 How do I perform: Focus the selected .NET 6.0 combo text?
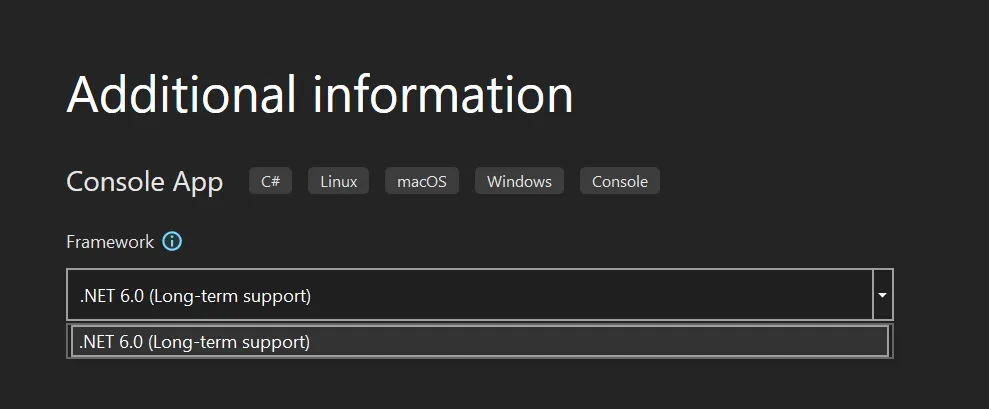[x=196, y=296]
